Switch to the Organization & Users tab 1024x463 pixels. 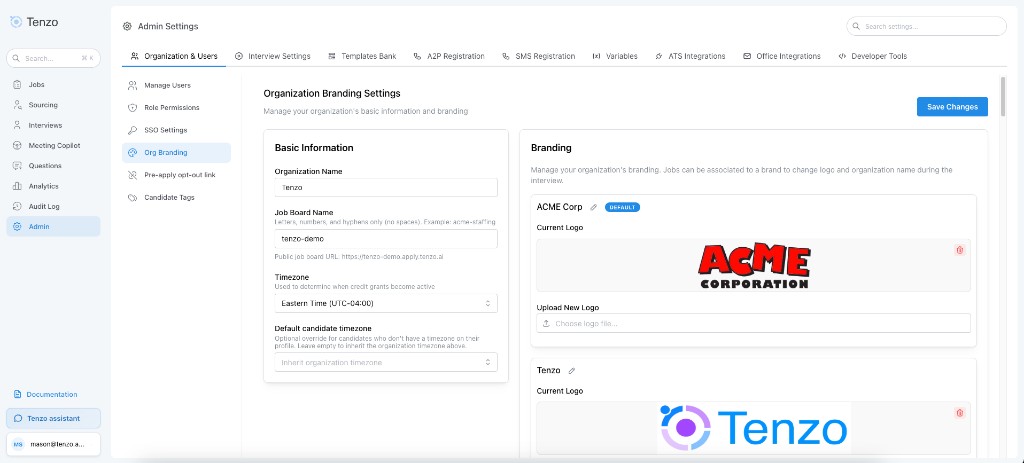pyautogui.click(x=174, y=56)
